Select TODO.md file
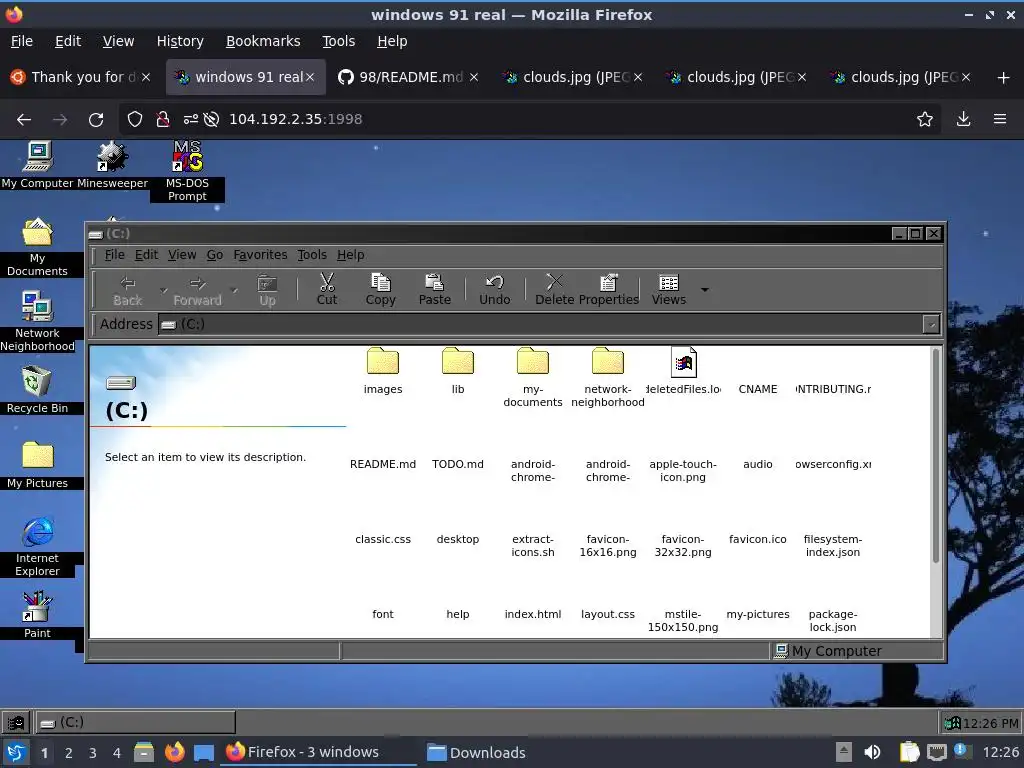The width and height of the screenshot is (1024, 768). tap(458, 464)
